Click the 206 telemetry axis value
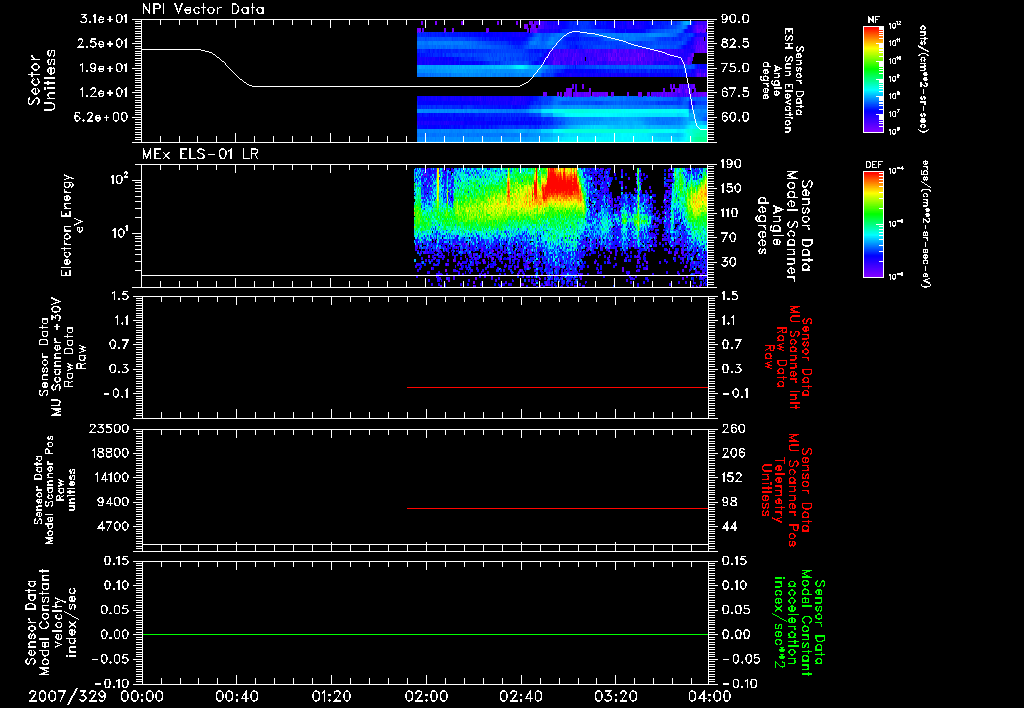The image size is (1024, 708). coord(731,453)
